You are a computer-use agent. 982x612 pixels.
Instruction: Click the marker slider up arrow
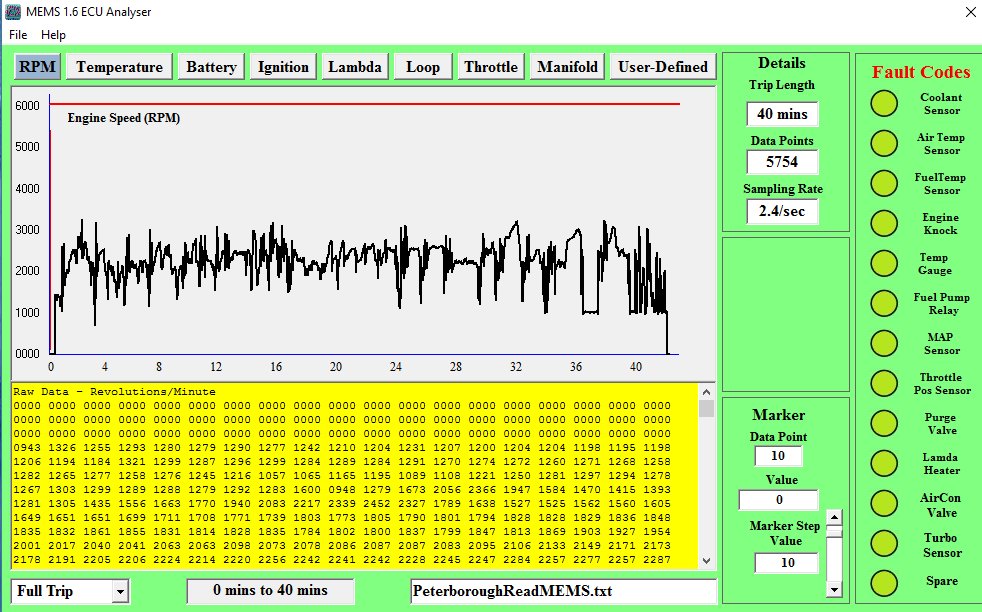(834, 517)
